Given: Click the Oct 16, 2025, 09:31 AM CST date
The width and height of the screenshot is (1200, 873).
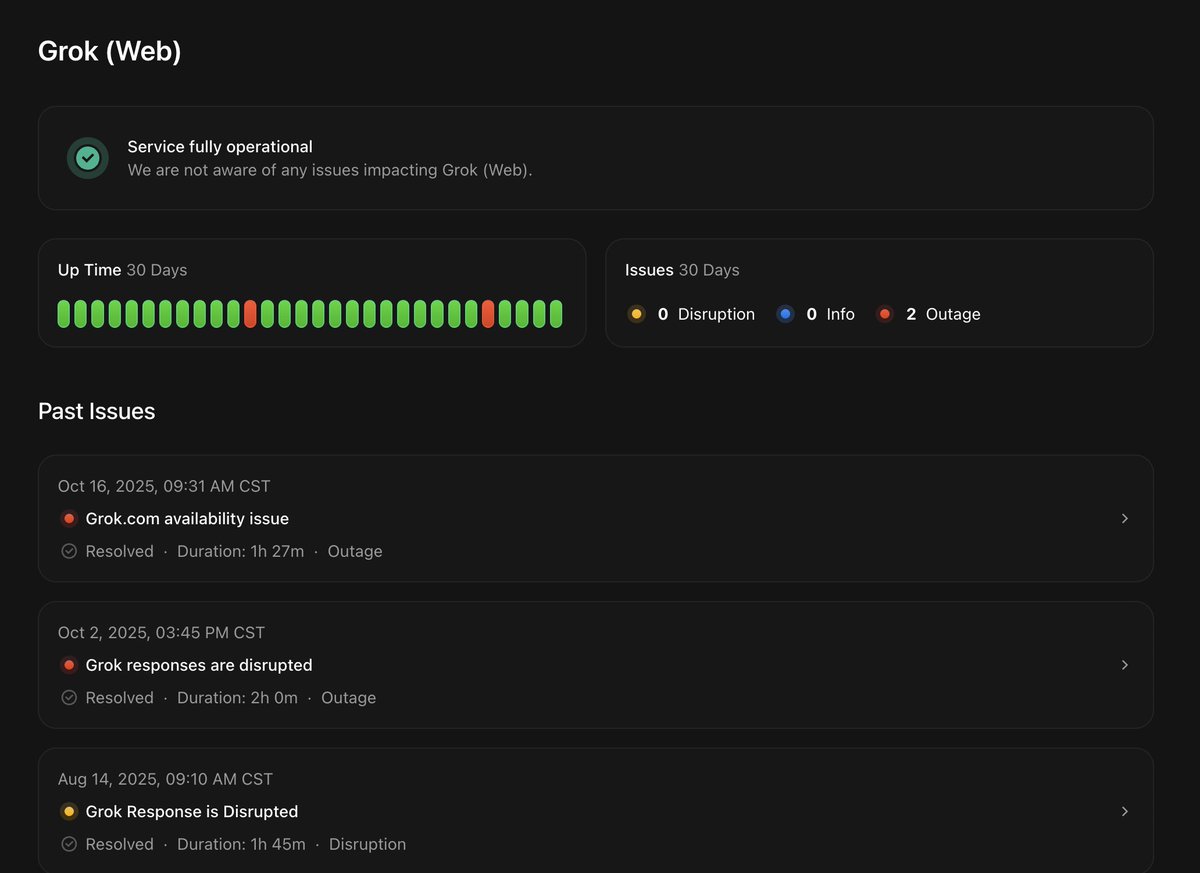Looking at the screenshot, I should point(164,486).
